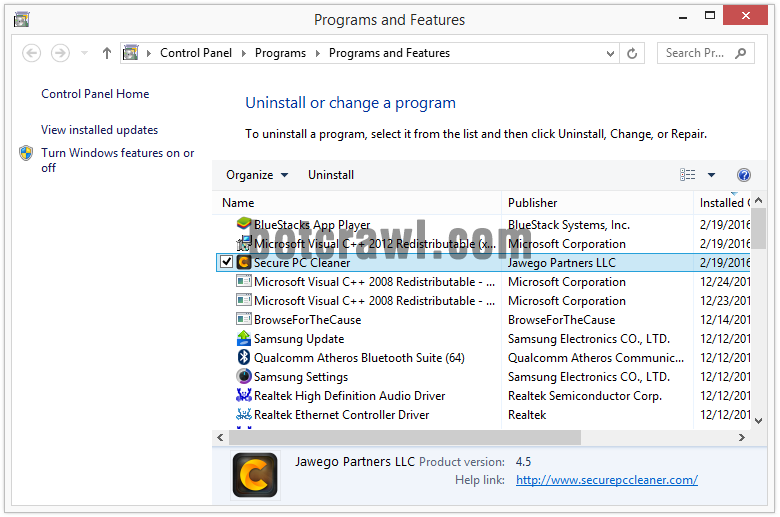
Task: Click Programs and Features in the breadcrumb
Action: [x=389, y=53]
